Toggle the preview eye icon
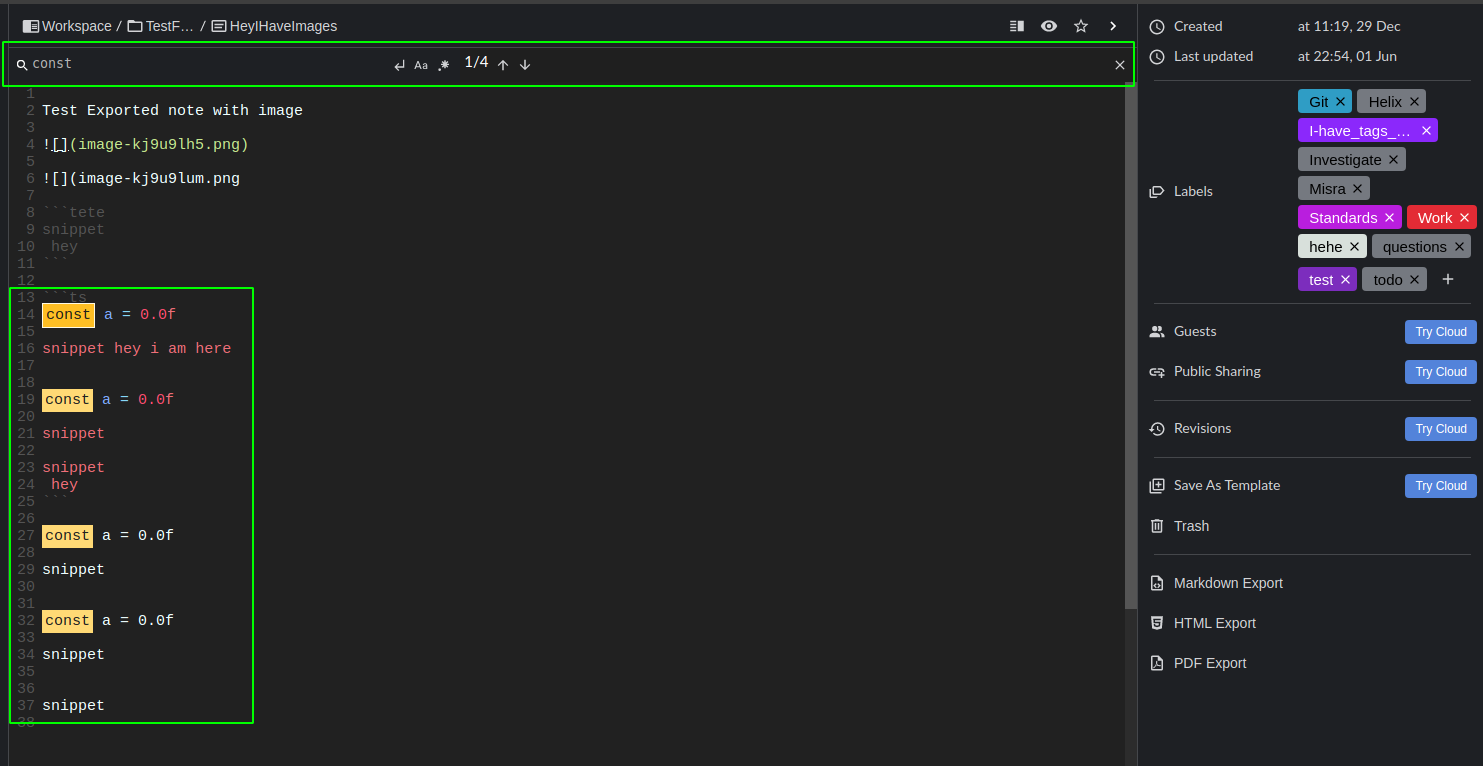 1048,26
